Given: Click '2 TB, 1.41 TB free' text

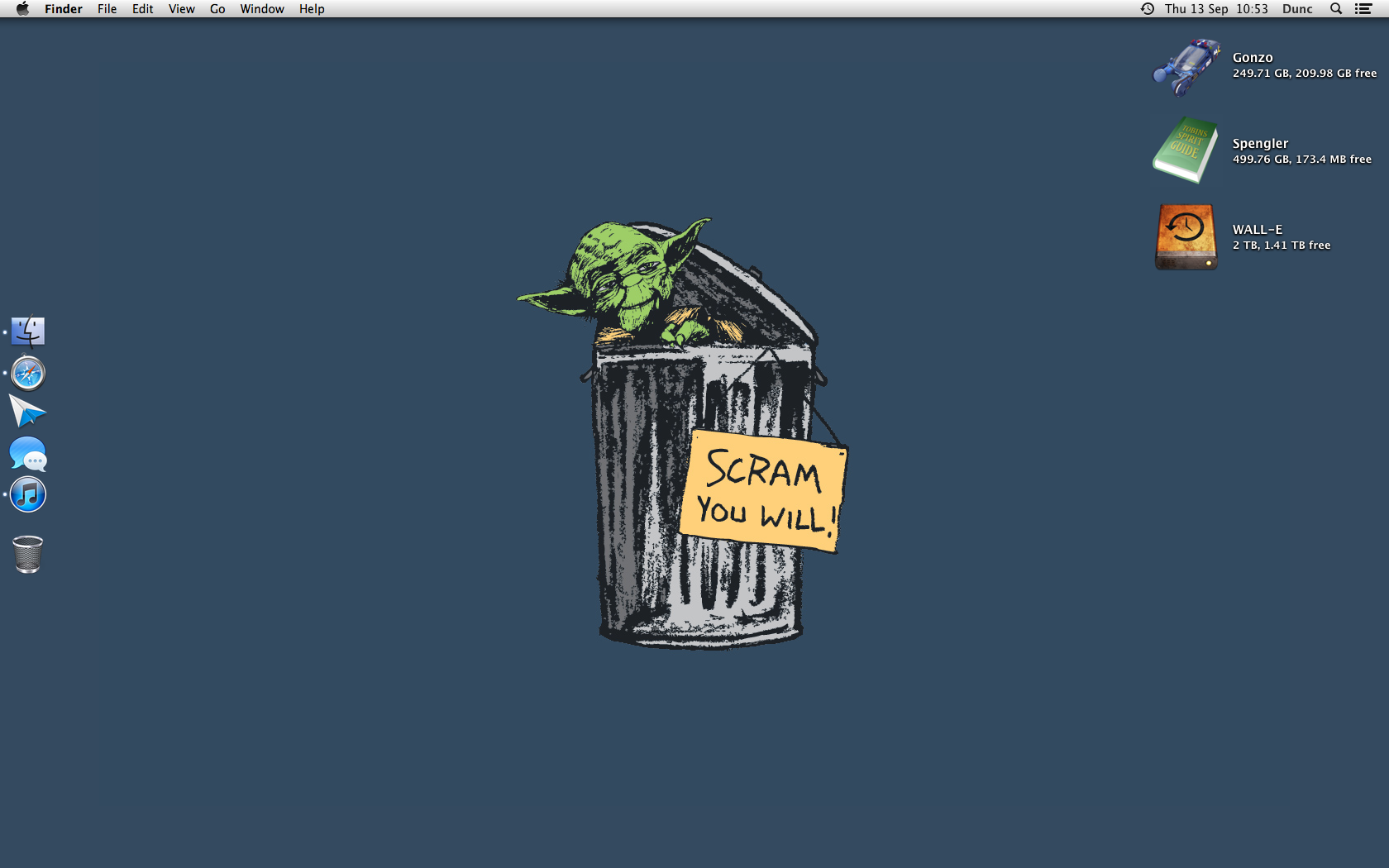Looking at the screenshot, I should pos(1282,246).
